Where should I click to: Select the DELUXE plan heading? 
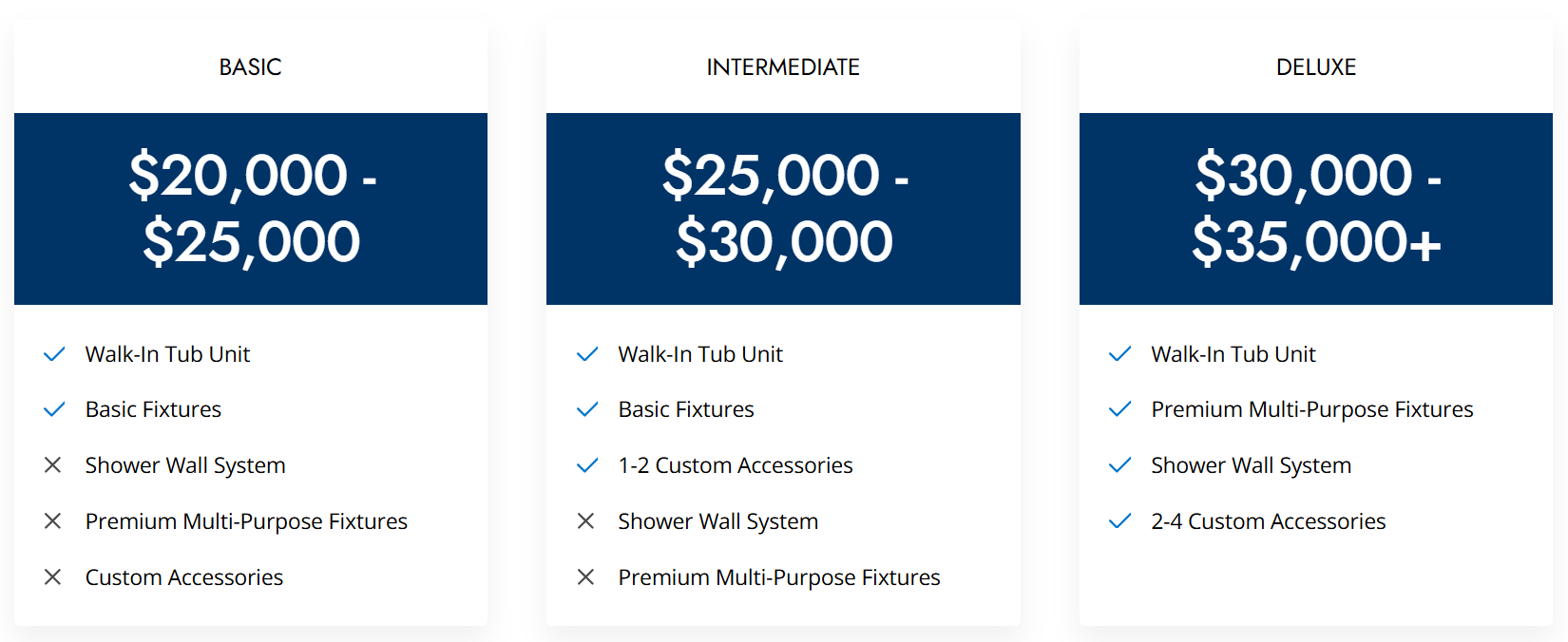pos(1316,67)
